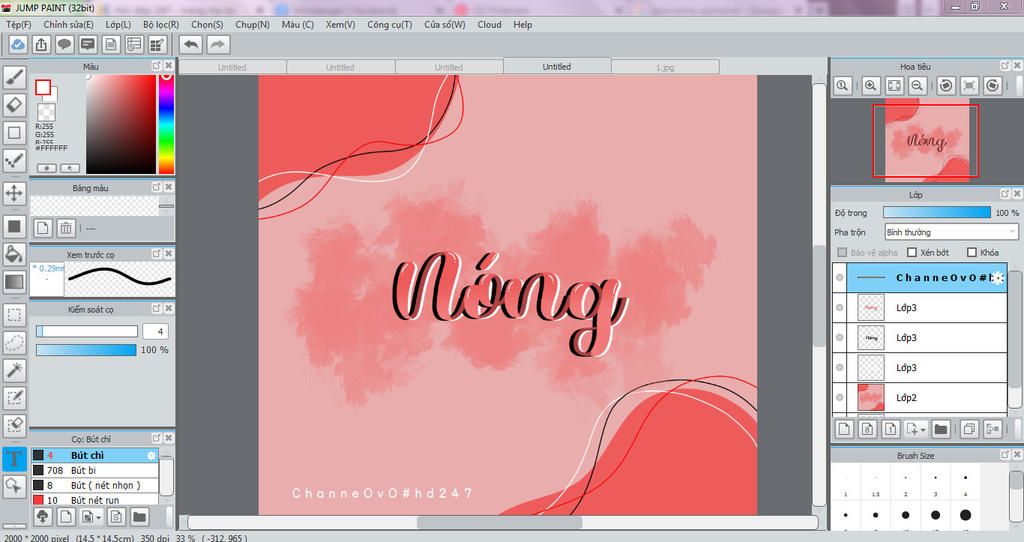The width and height of the screenshot is (1024, 542).
Task: Click the Undo arrow
Action: (191, 44)
